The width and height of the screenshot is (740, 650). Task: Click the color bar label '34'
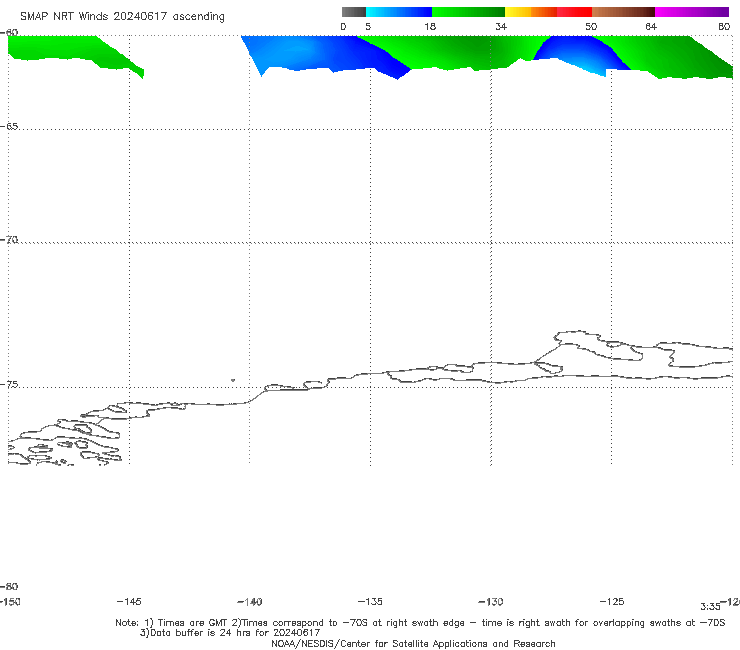pyautogui.click(x=501, y=27)
